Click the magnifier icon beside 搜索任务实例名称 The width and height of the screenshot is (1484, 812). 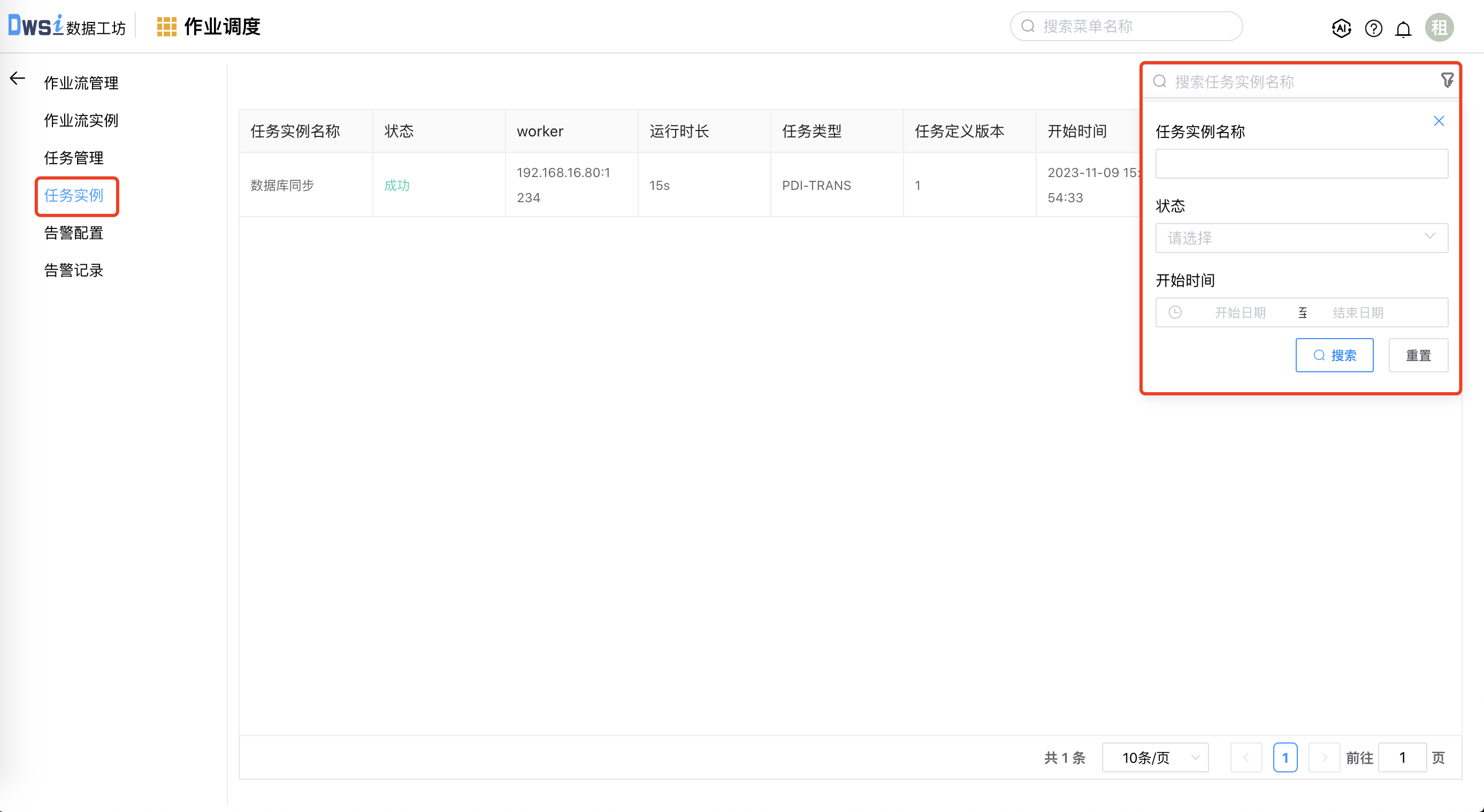[1160, 81]
